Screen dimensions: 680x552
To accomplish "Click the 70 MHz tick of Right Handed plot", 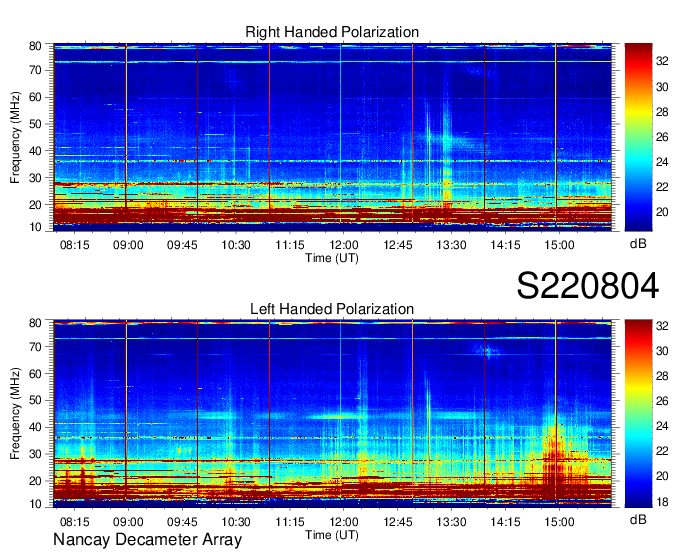I will pos(35,70).
